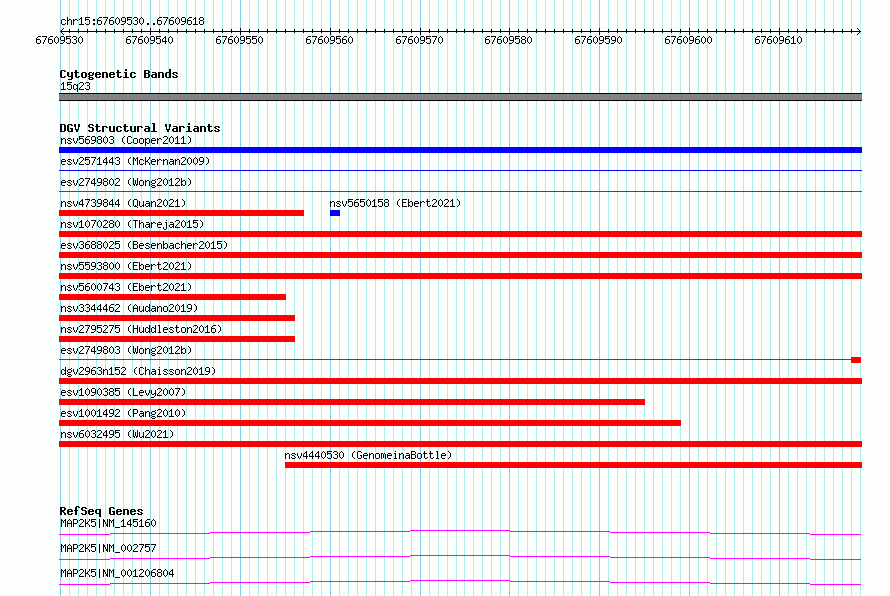Open variant nsv6032495 (Wu2021)
890x596 pixels.
point(117,434)
